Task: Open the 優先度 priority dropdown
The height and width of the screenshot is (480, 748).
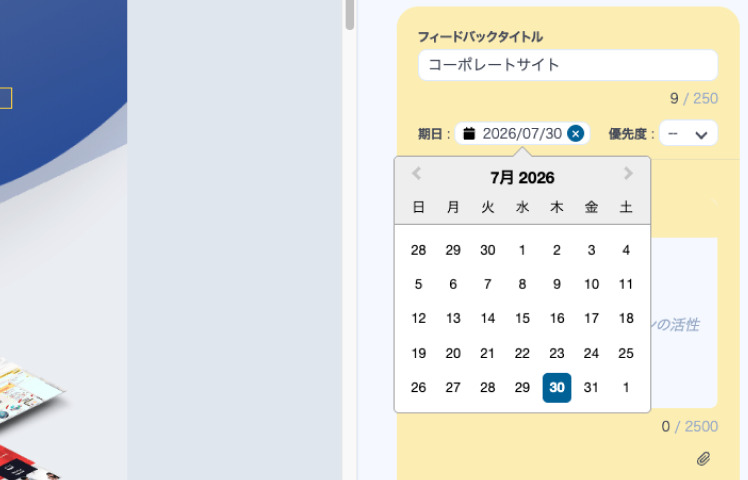Action: click(688, 133)
